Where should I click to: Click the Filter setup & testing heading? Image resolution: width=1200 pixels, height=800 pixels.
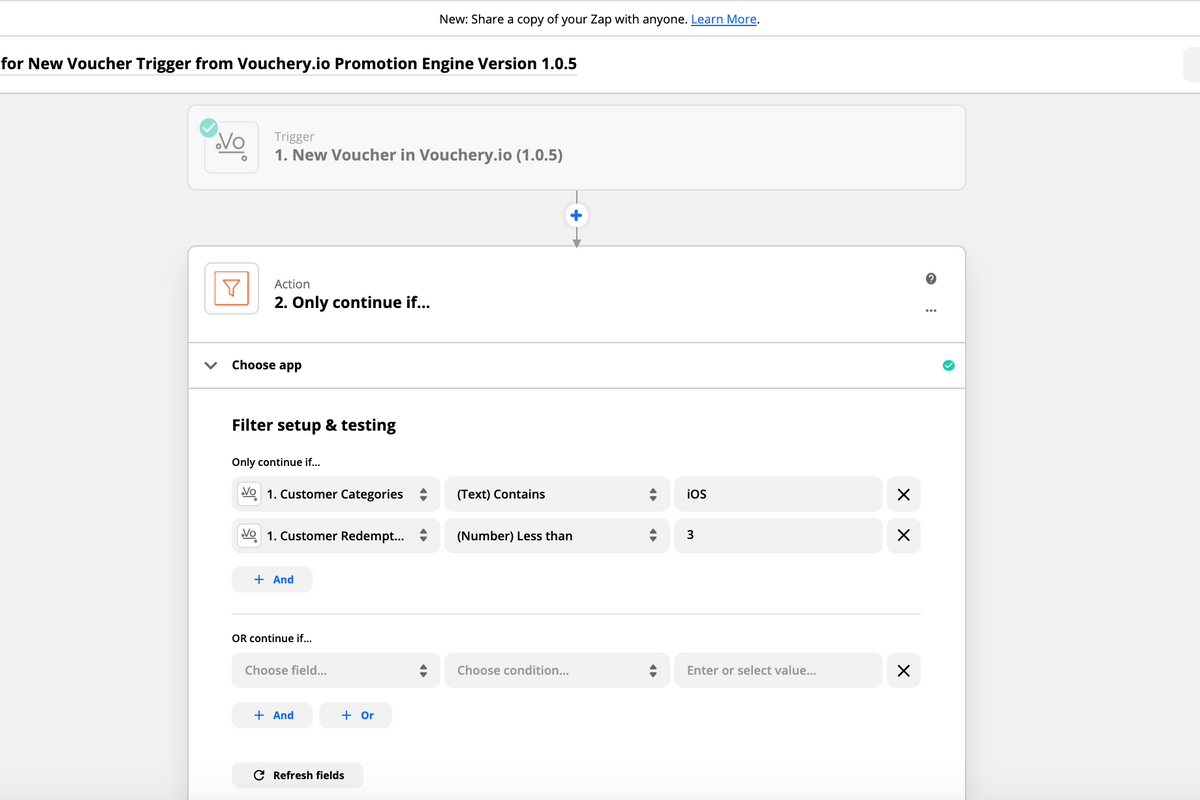coord(314,425)
